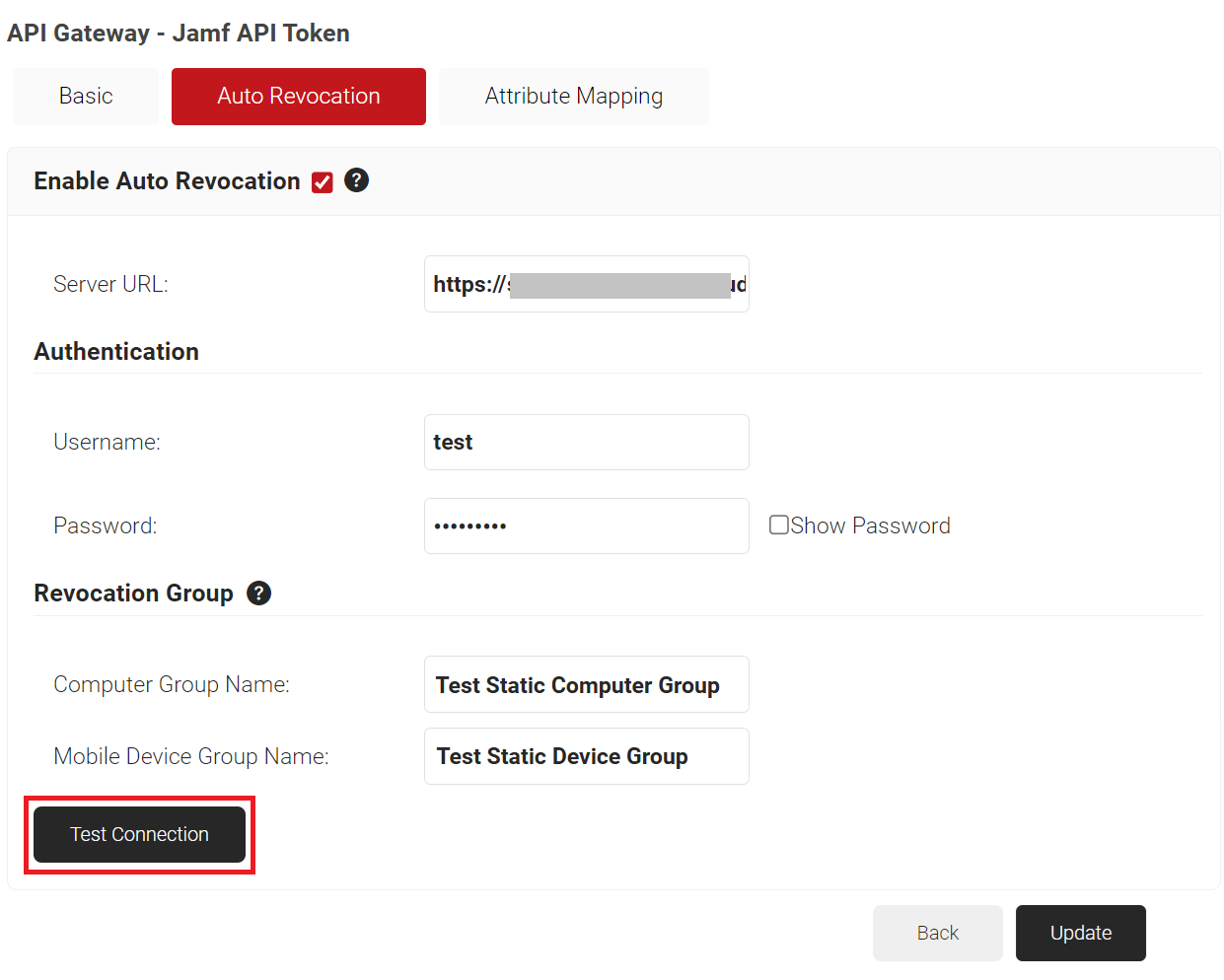Click the Test Connection button
Screen dimensions: 1224x980
139,834
